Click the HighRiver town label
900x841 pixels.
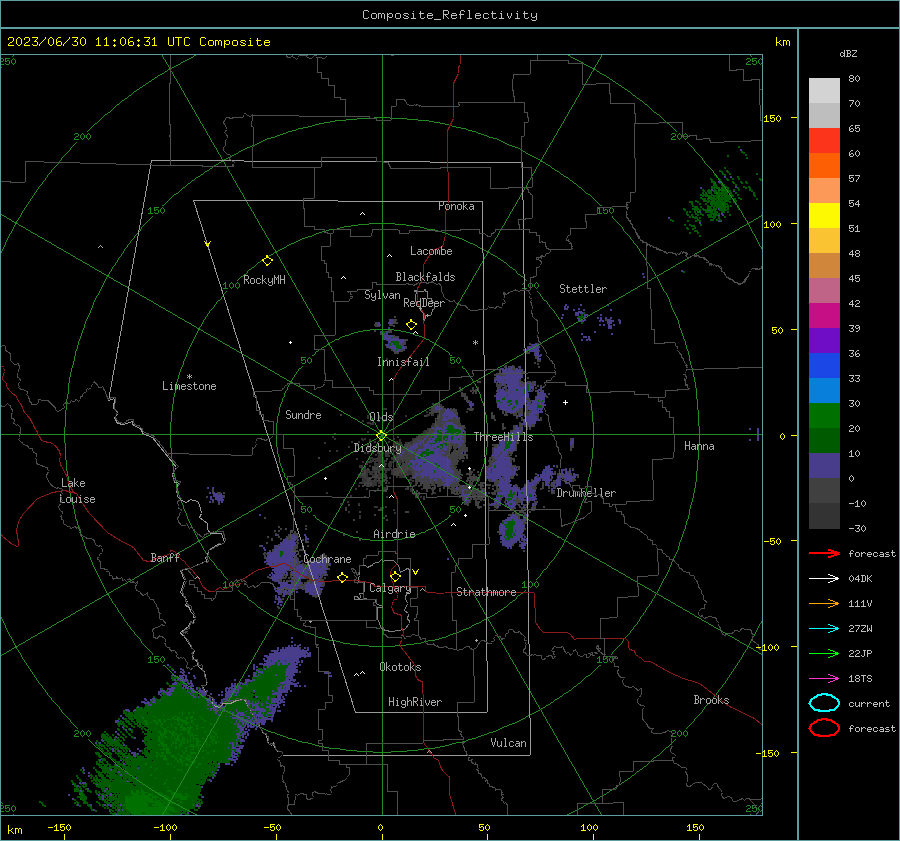(415, 702)
